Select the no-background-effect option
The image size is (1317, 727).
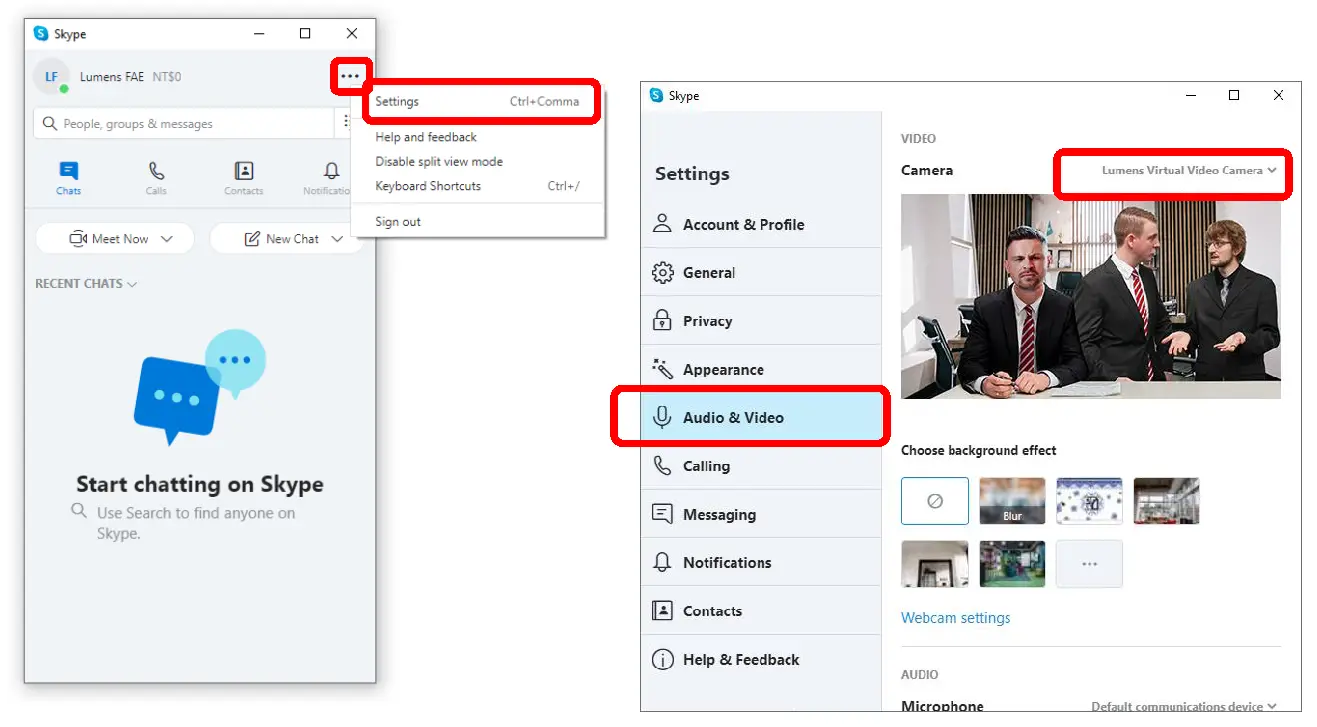(x=935, y=501)
